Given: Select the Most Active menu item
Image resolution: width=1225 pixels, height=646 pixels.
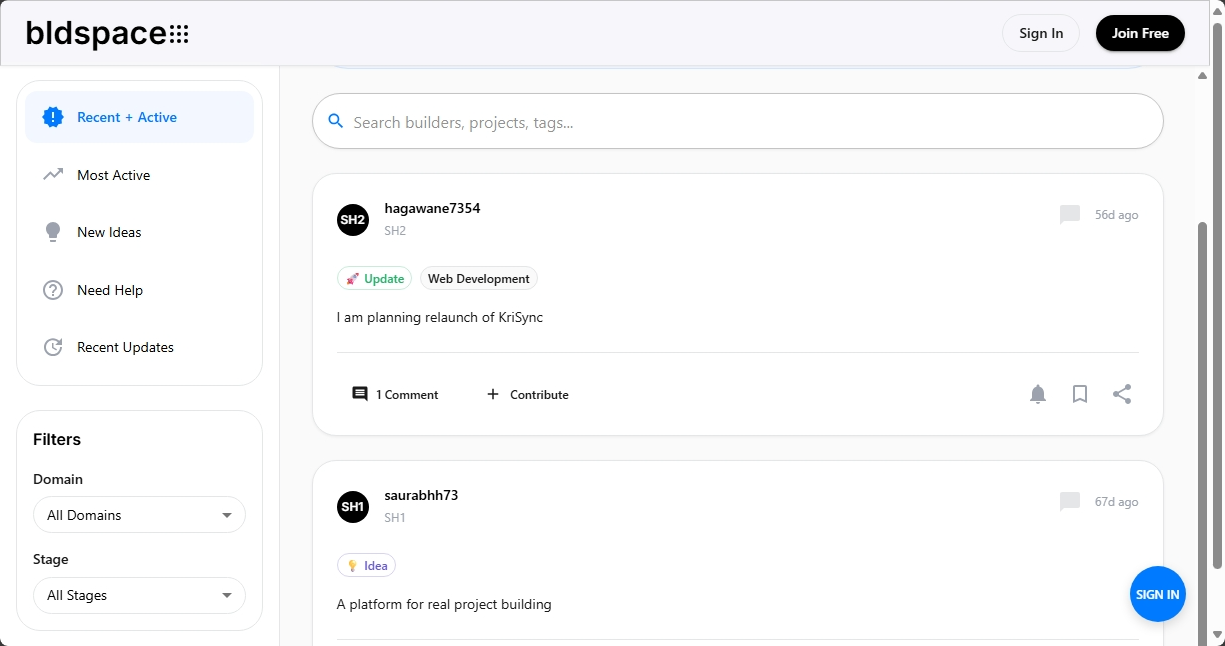Looking at the screenshot, I should tap(113, 175).
